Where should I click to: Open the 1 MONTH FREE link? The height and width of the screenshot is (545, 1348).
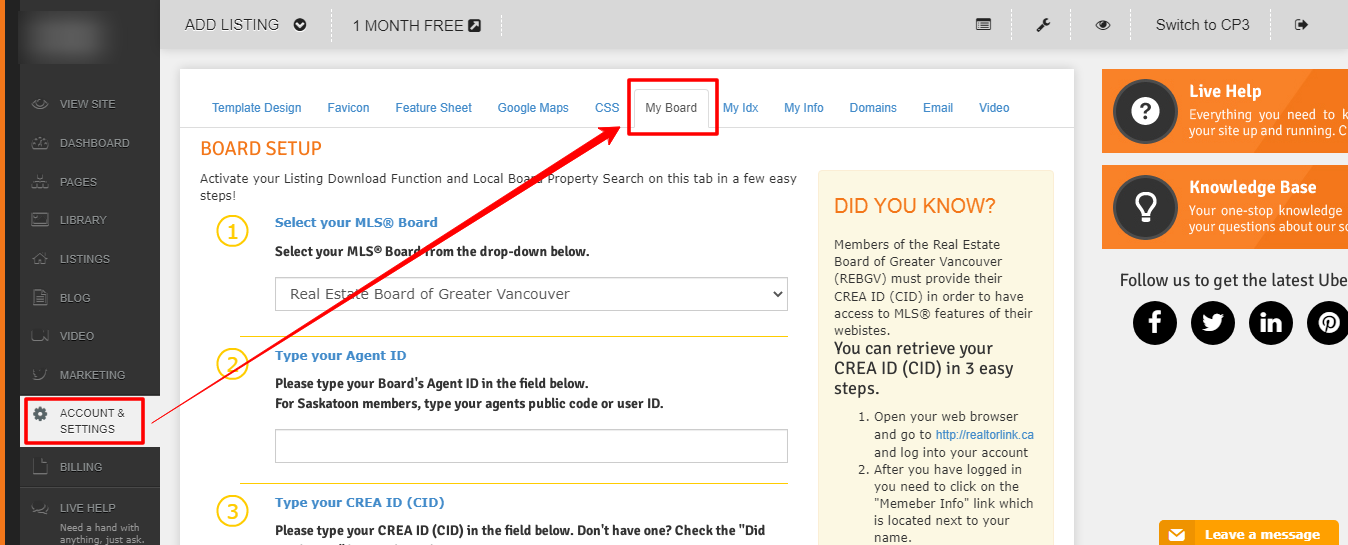coord(416,26)
